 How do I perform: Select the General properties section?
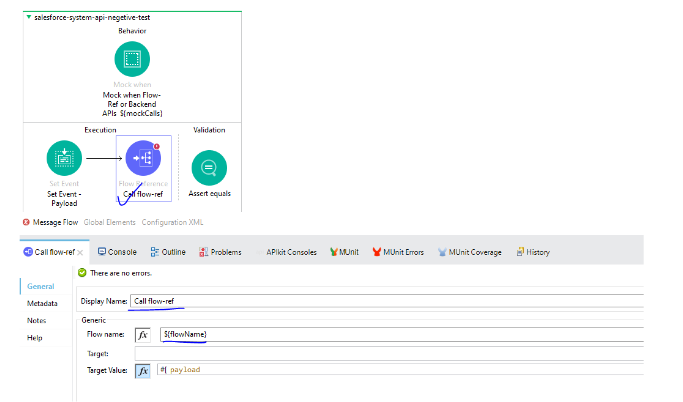point(41,286)
